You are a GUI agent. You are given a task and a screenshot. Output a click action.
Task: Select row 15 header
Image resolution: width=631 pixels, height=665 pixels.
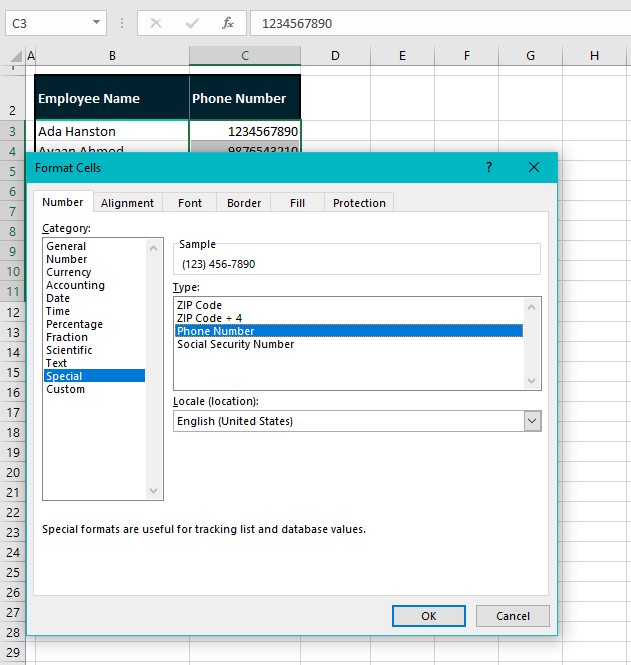pyautogui.click(x=12, y=372)
